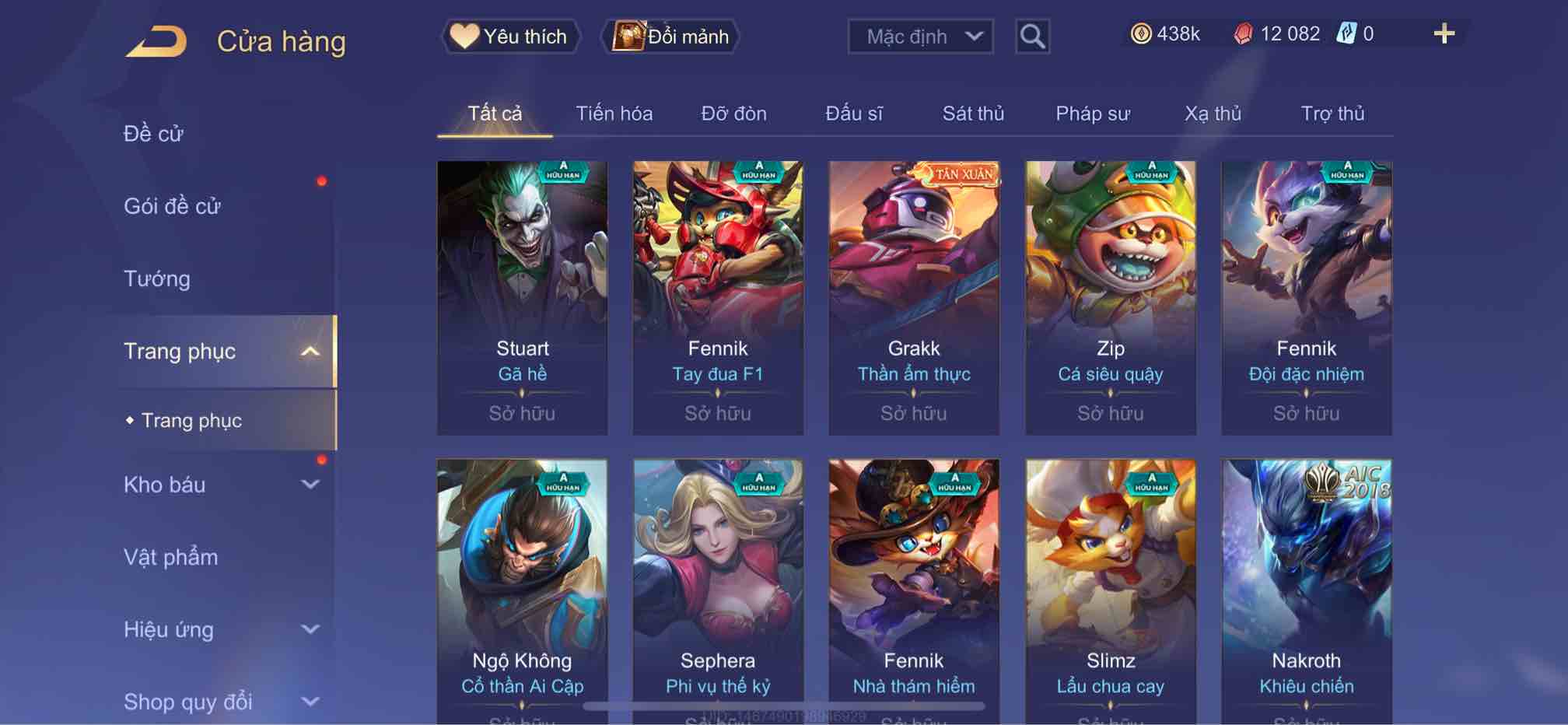The width and height of the screenshot is (1568, 725).
Task: Open the Tướng sidebar menu
Action: (x=156, y=278)
